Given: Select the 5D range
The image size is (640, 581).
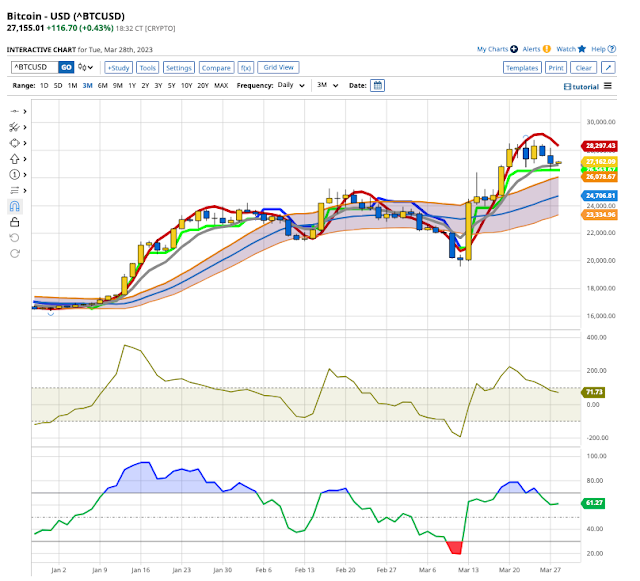Looking at the screenshot, I should pyautogui.click(x=58, y=86).
